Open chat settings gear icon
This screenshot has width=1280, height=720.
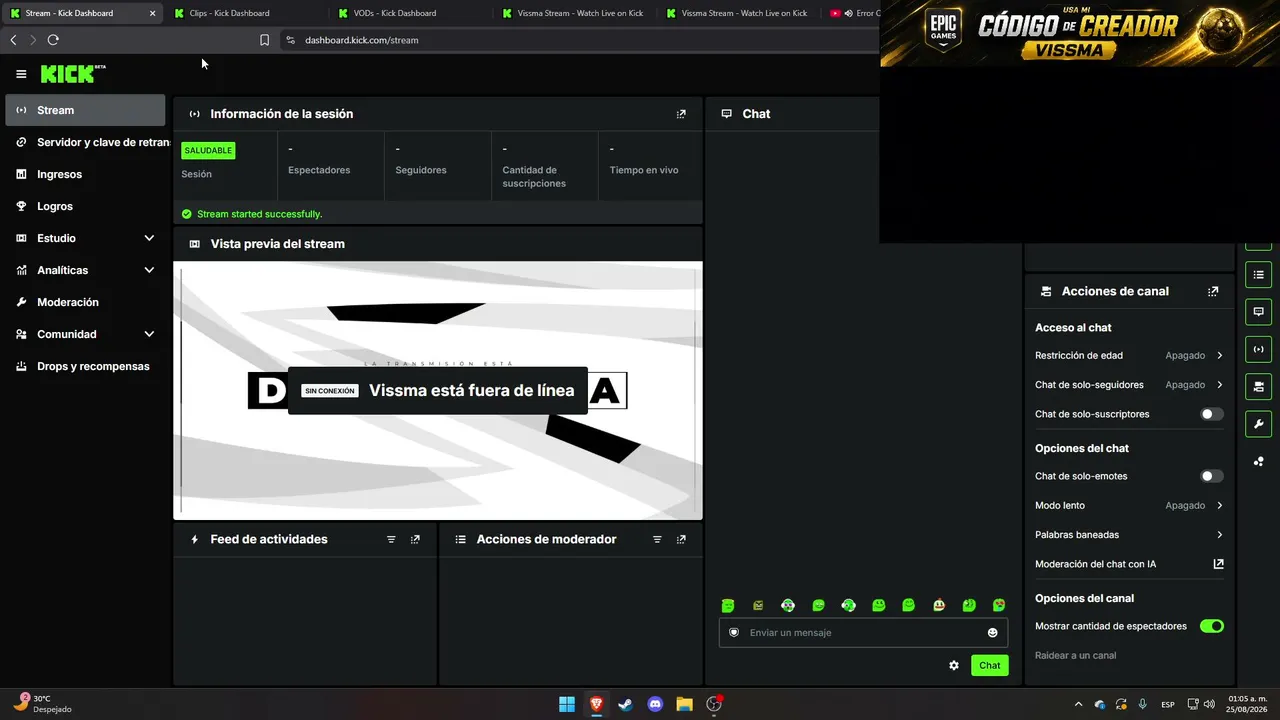(x=954, y=665)
